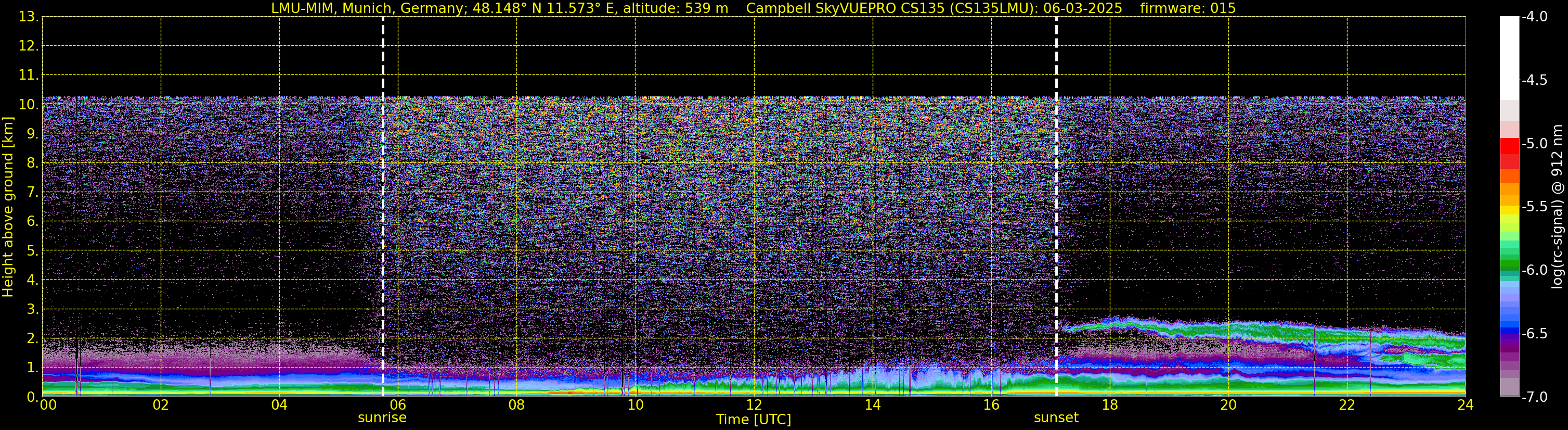The image size is (1568, 430).
Task: Click the time axis tick label '14'
Action: (x=873, y=405)
